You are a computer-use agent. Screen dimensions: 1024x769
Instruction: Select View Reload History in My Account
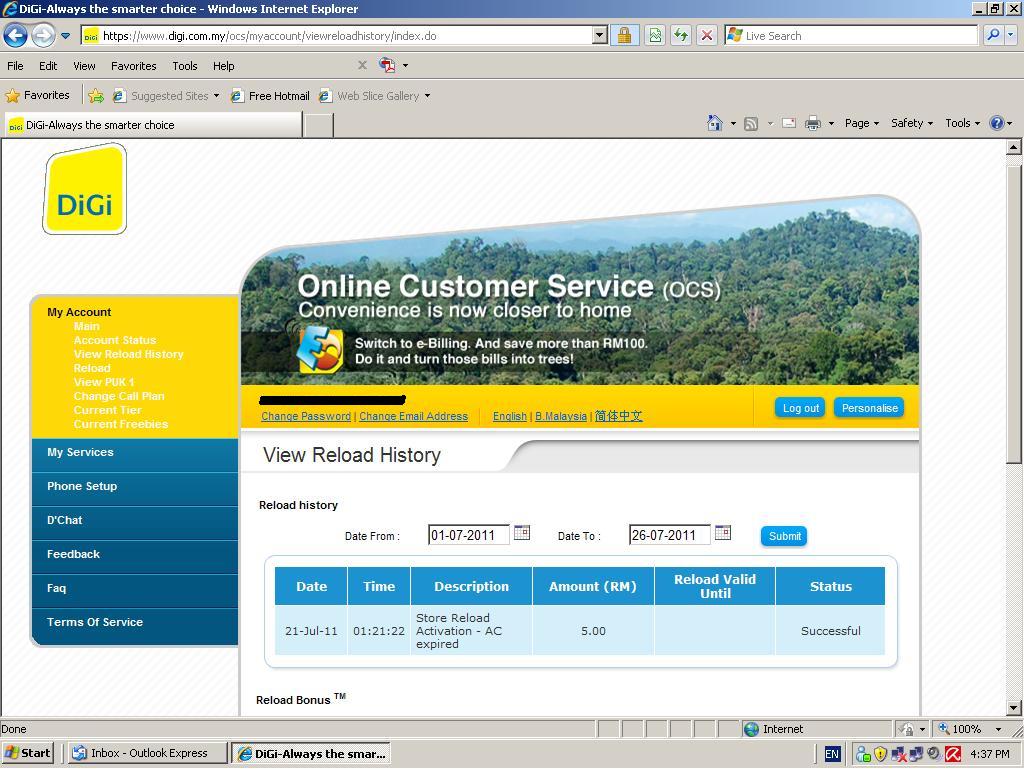[x=129, y=354]
